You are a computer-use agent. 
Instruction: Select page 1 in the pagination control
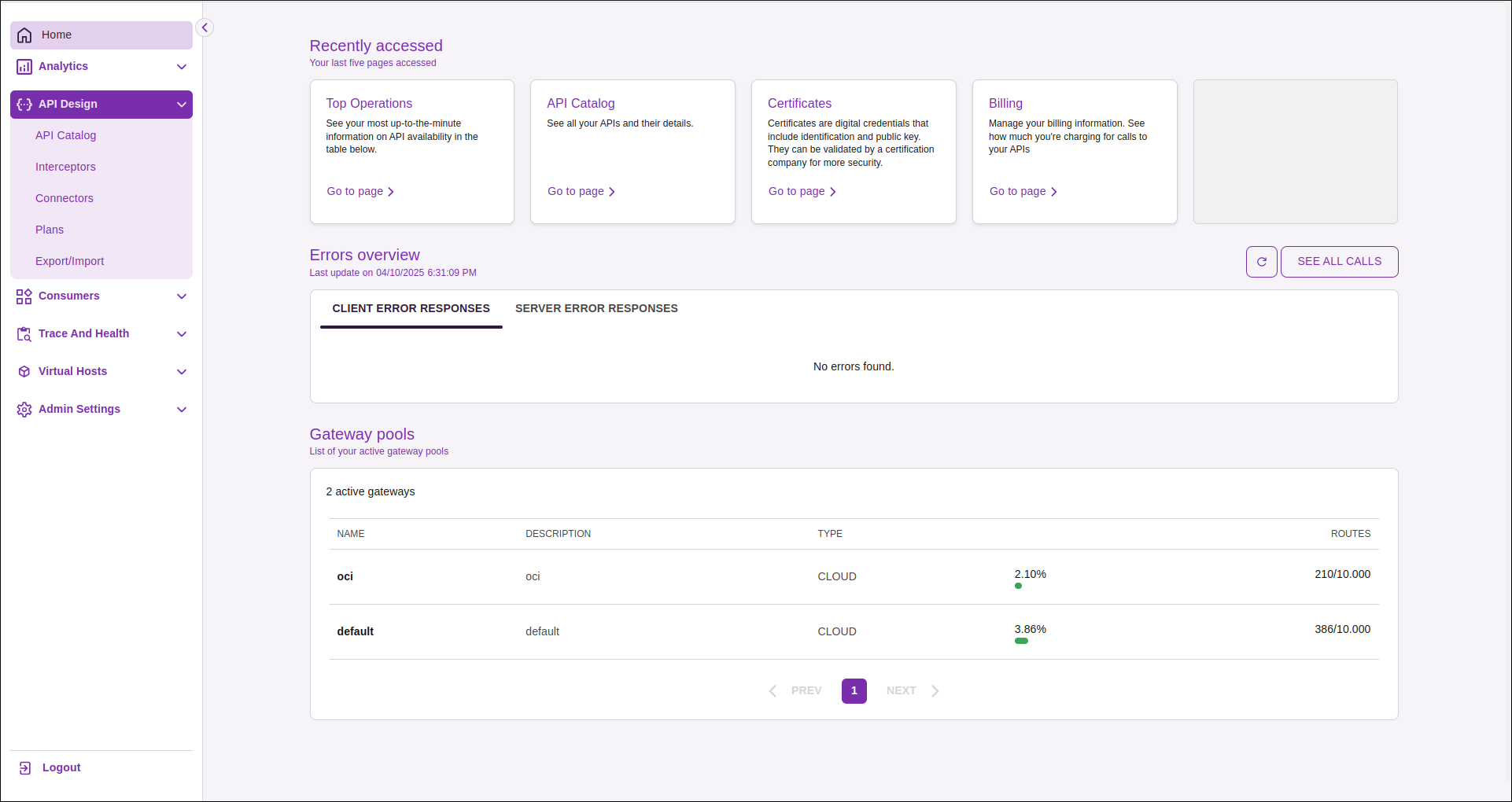pyautogui.click(x=854, y=690)
